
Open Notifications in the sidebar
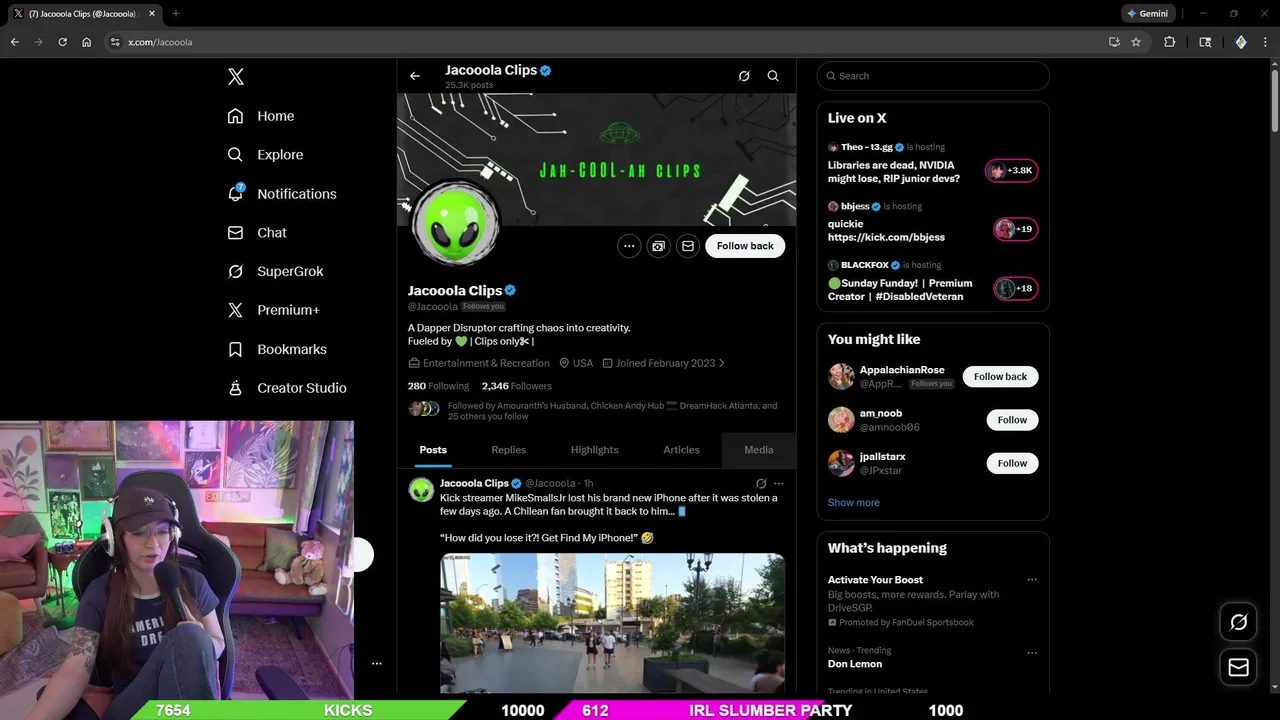tap(282, 194)
